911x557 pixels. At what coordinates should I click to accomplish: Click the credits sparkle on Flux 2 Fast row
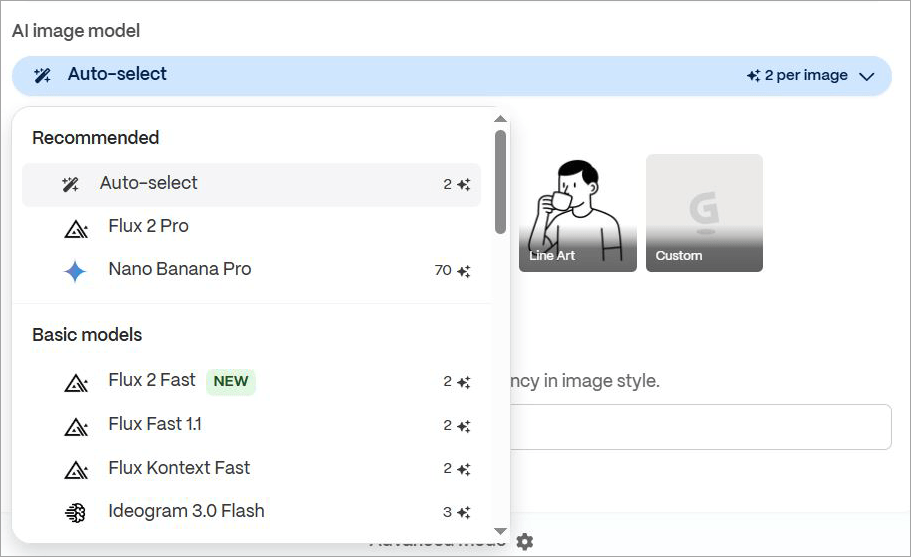pos(463,382)
